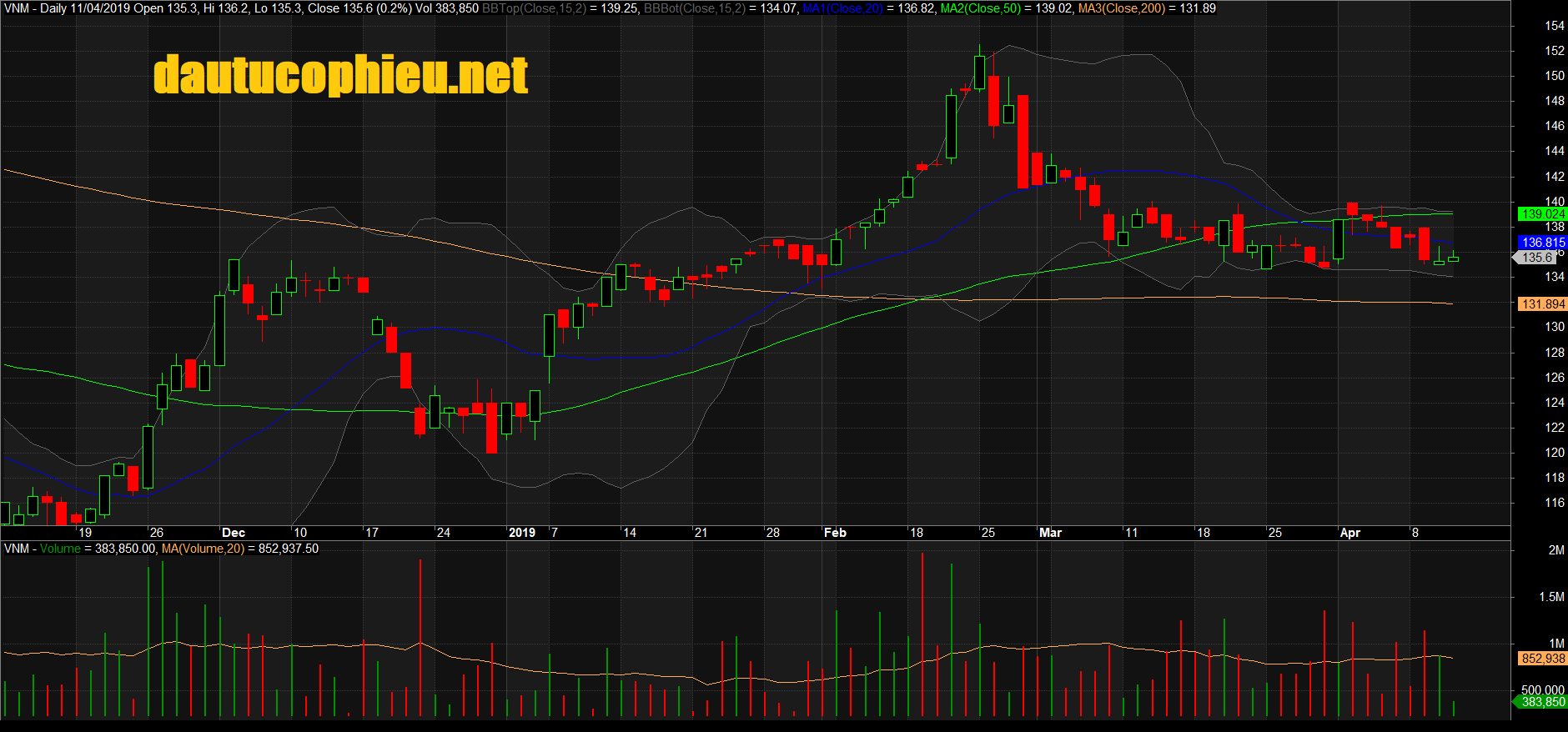Select the green MA2(Close,50) = 139.02 label
The image size is (1568, 732).
pyautogui.click(x=1006, y=8)
